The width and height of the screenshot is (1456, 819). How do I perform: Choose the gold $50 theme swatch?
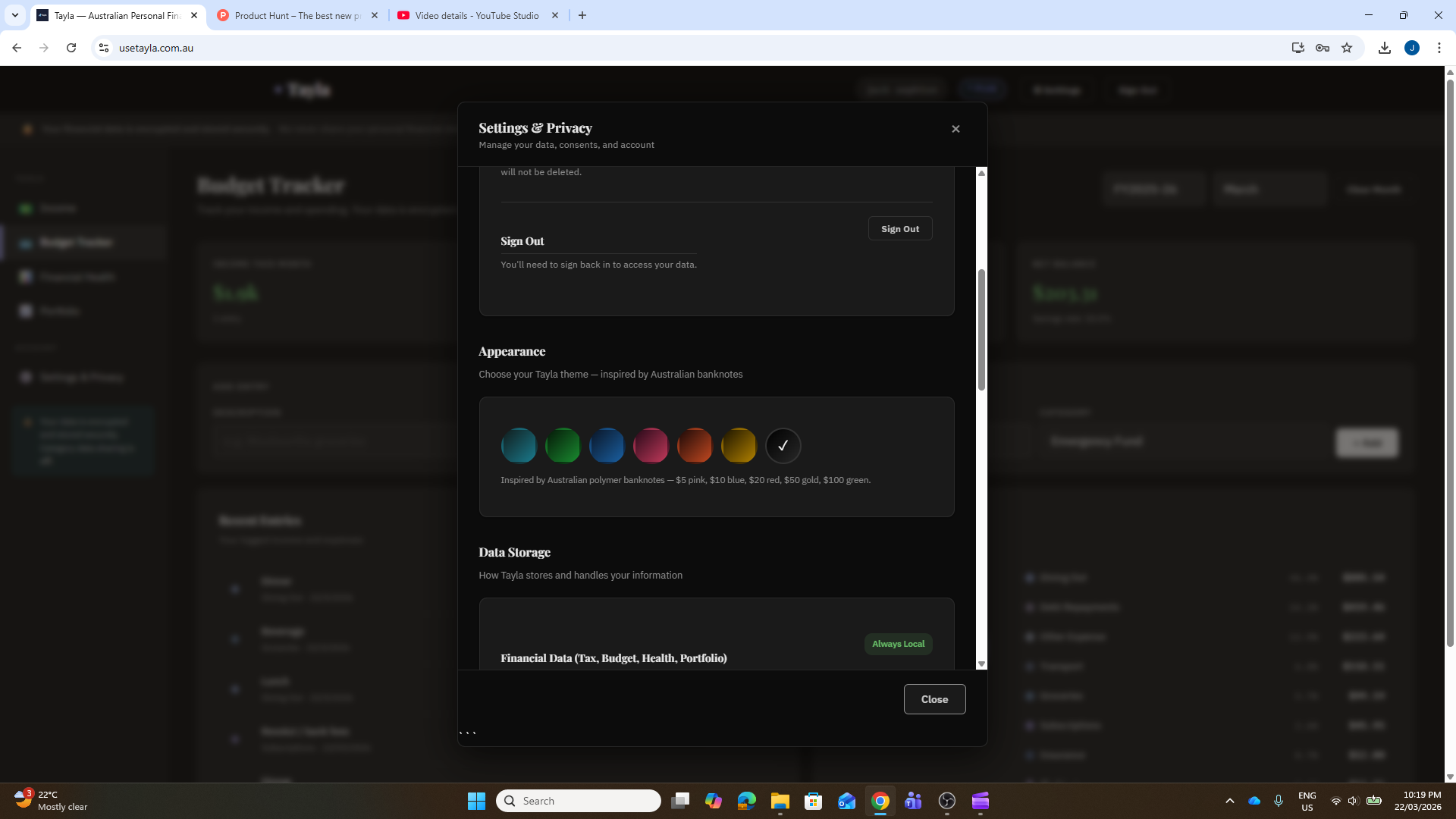point(739,445)
